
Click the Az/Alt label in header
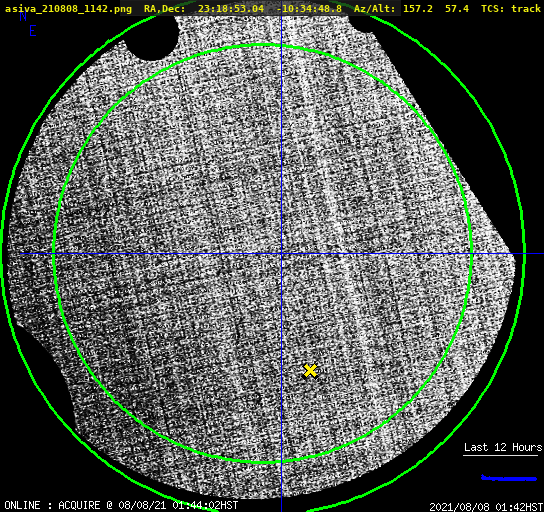(374, 9)
